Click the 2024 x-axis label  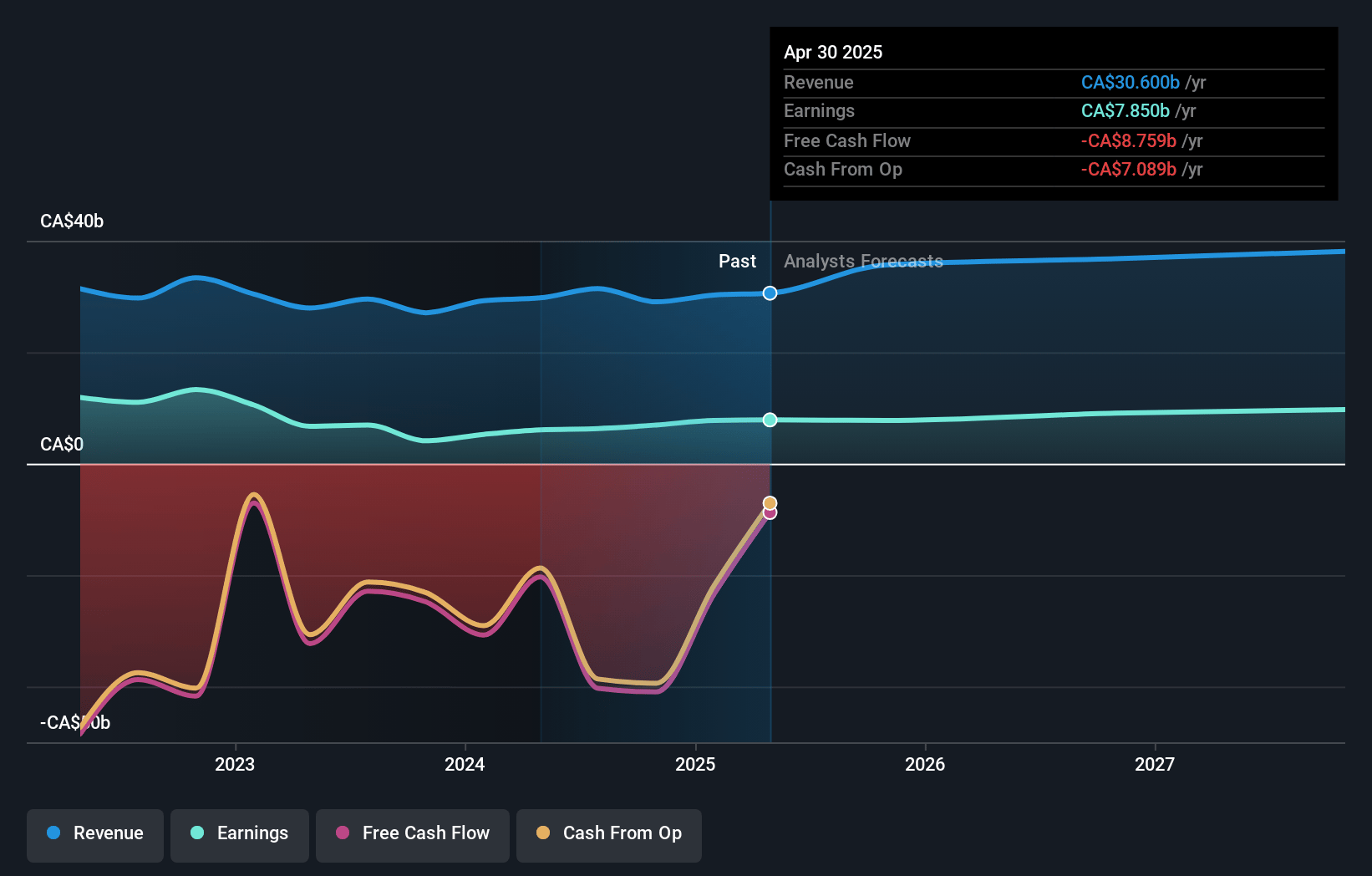click(x=465, y=764)
